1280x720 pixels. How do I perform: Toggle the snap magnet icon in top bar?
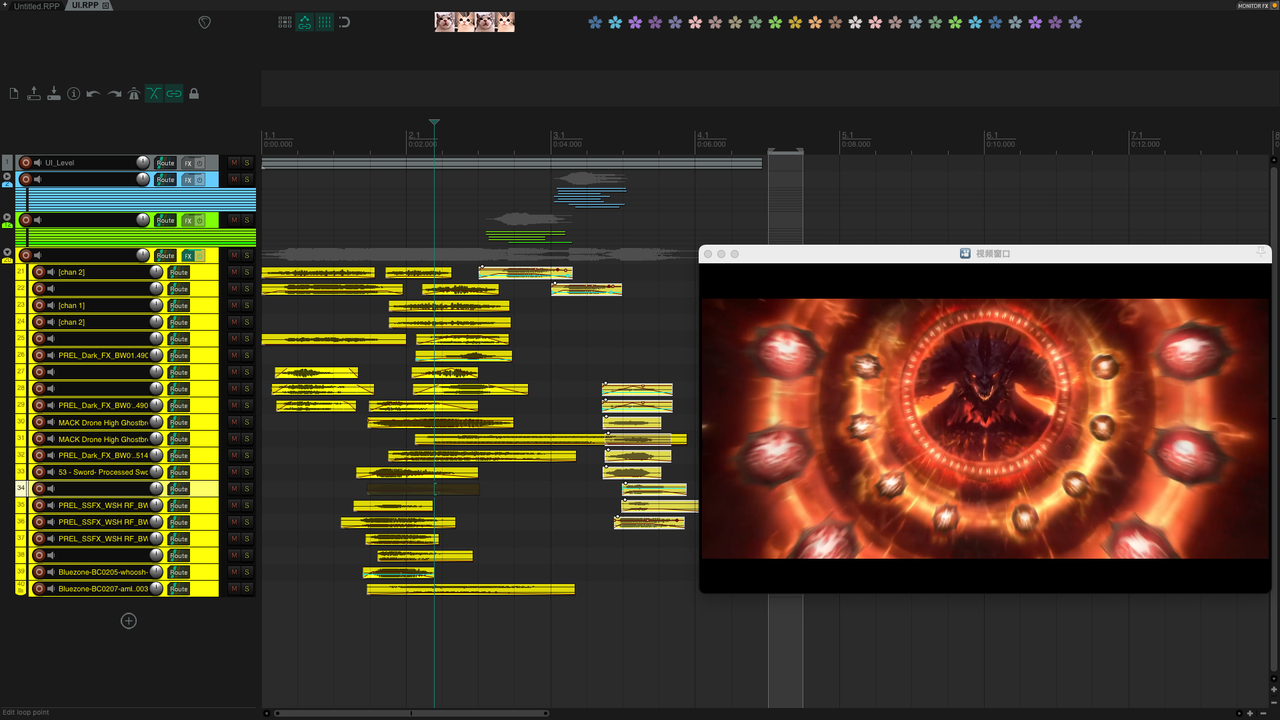click(344, 22)
